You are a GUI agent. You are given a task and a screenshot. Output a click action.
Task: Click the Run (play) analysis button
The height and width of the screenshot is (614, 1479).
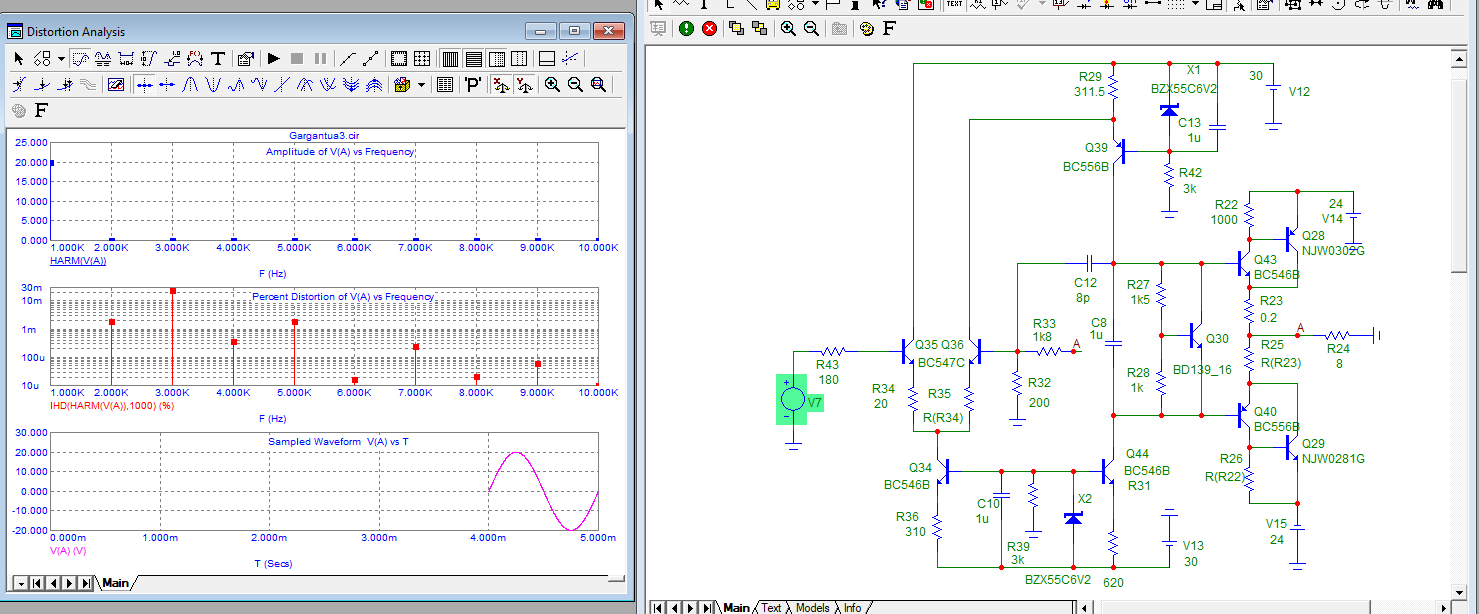tap(273, 58)
